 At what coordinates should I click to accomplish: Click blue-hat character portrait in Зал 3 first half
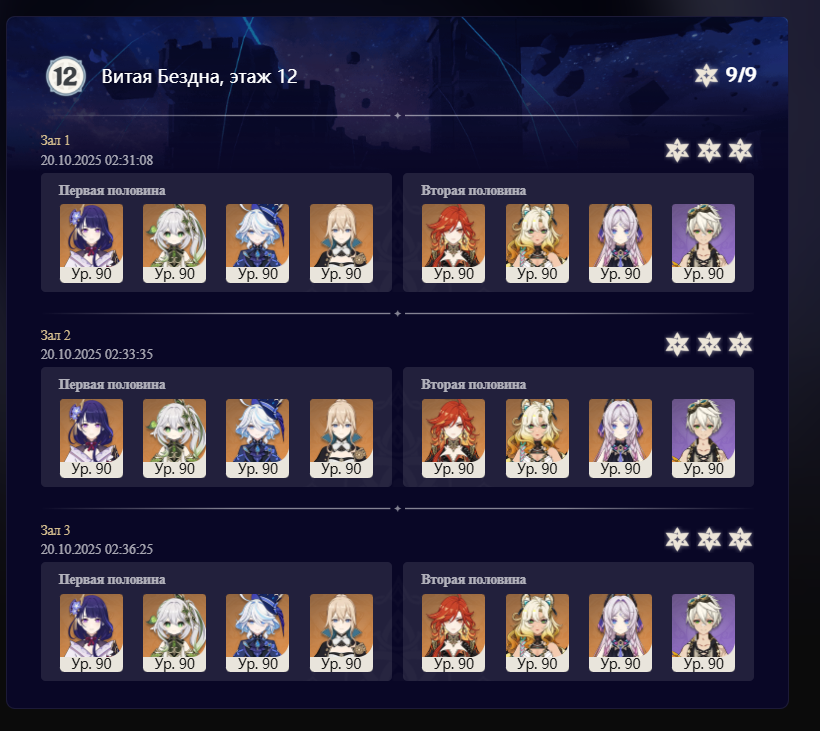257,633
